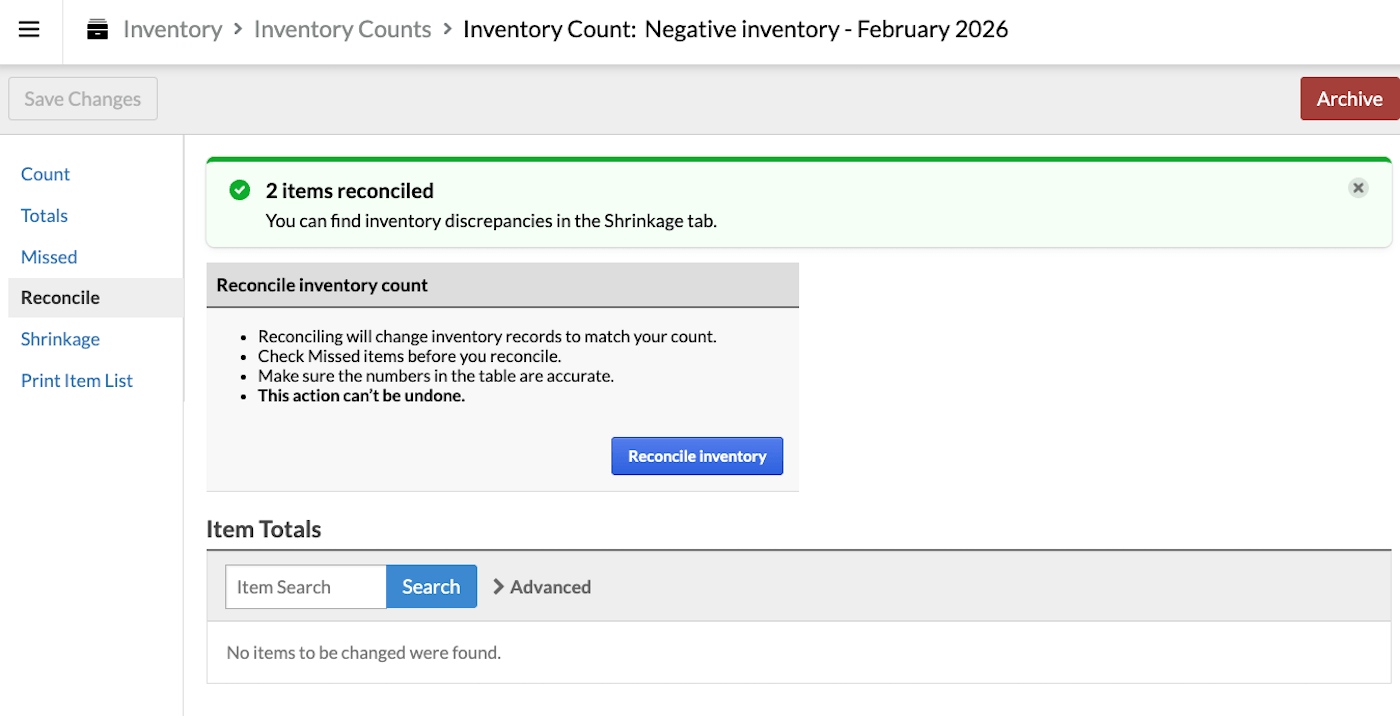Click the green success checkmark icon
1400x716 pixels.
click(x=240, y=190)
